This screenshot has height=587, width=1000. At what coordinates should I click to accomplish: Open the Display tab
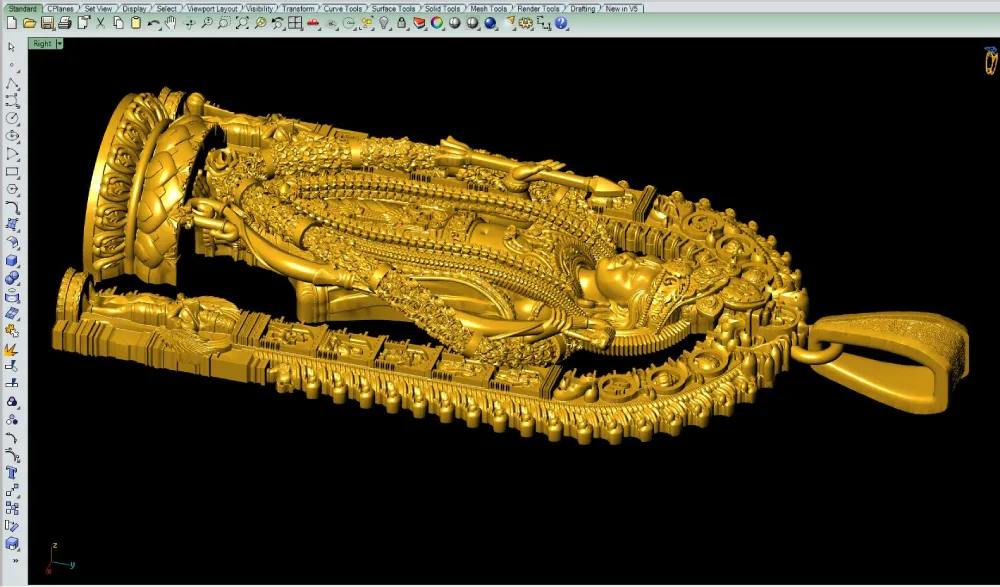[135, 8]
